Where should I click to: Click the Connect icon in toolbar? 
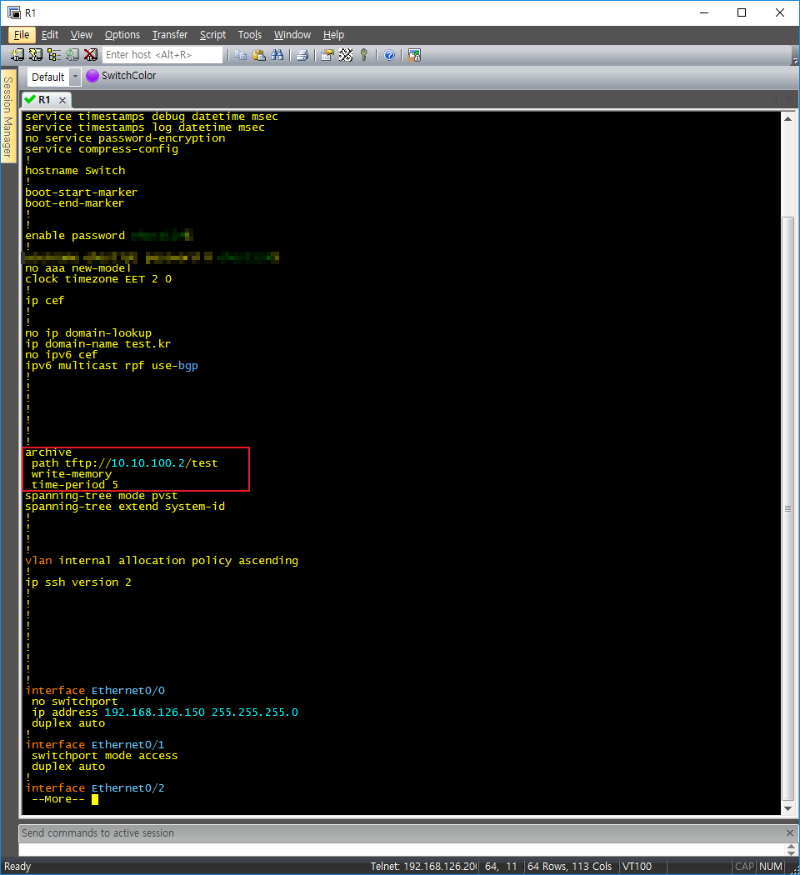[x=17, y=55]
